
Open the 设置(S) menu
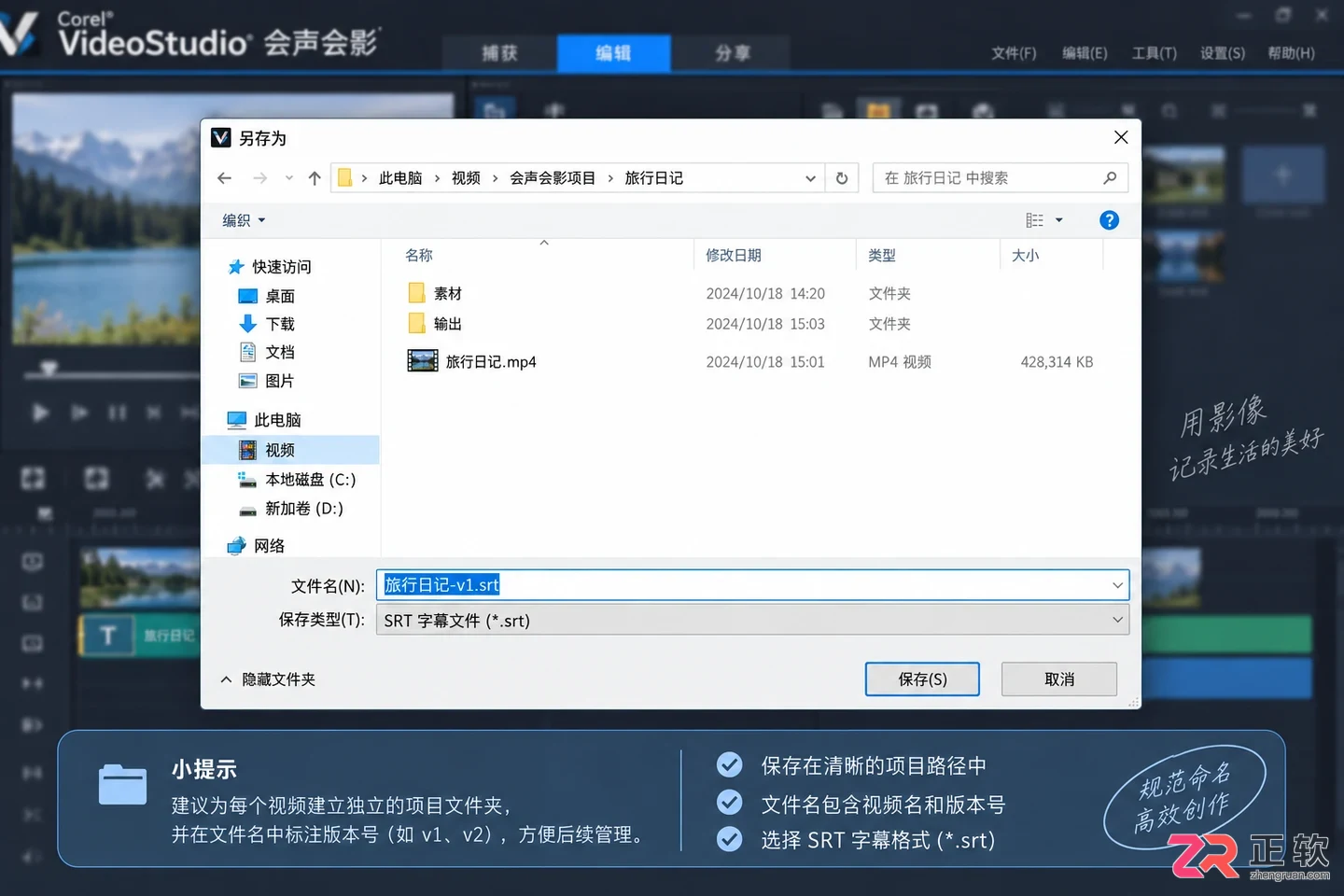(1223, 53)
